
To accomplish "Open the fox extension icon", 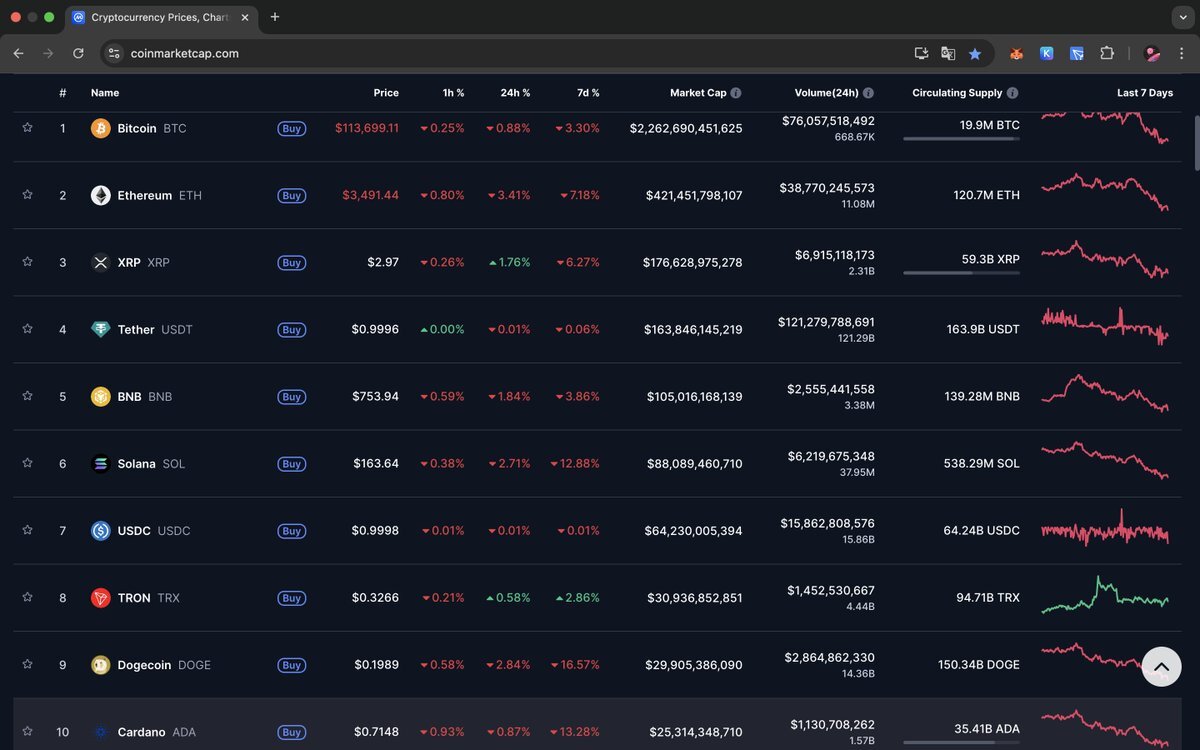I will [x=1016, y=53].
